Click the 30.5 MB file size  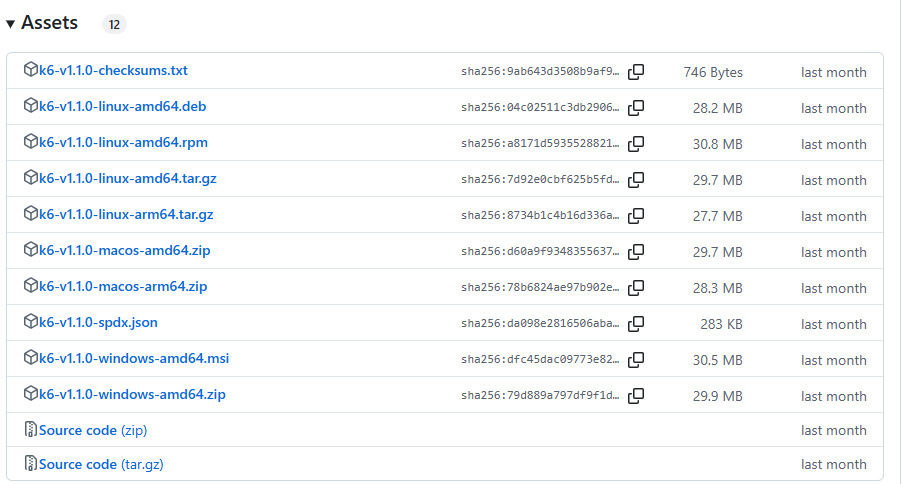[718, 360]
